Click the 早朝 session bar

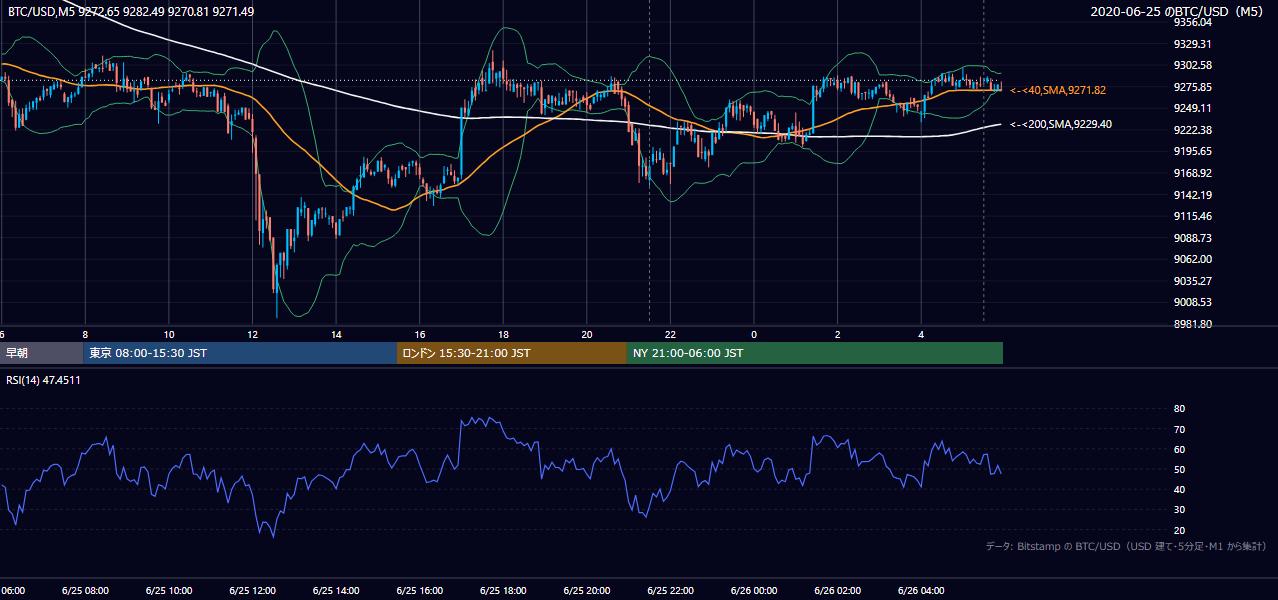(x=41, y=353)
